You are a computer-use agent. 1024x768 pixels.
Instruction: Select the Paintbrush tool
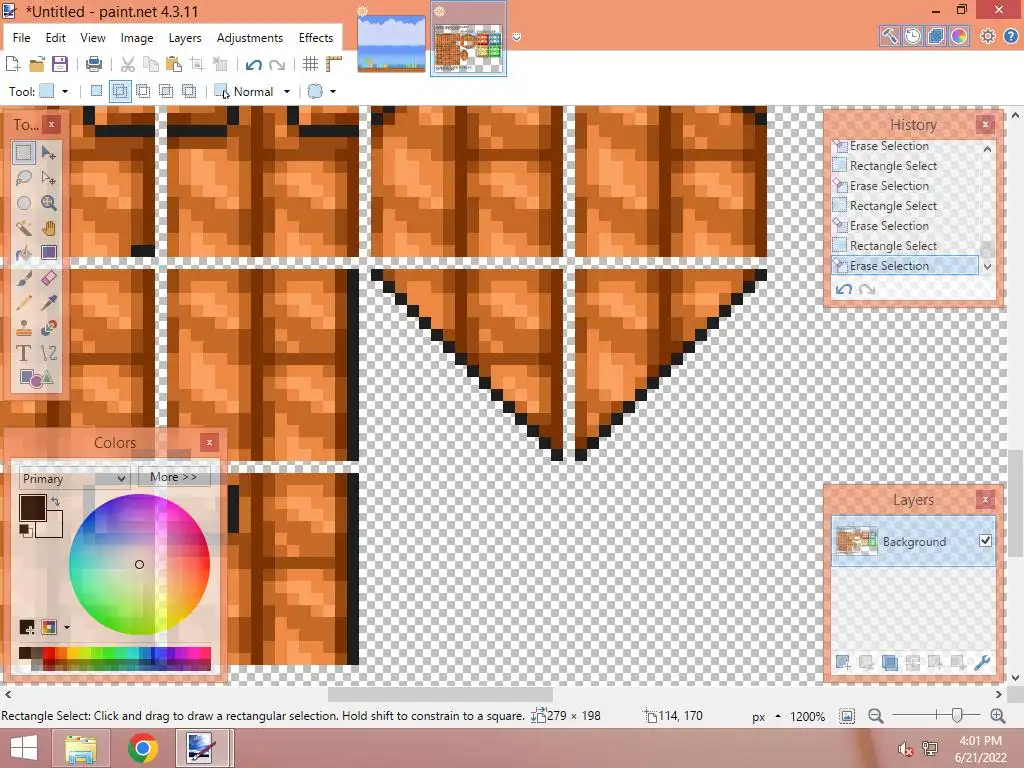click(24, 279)
